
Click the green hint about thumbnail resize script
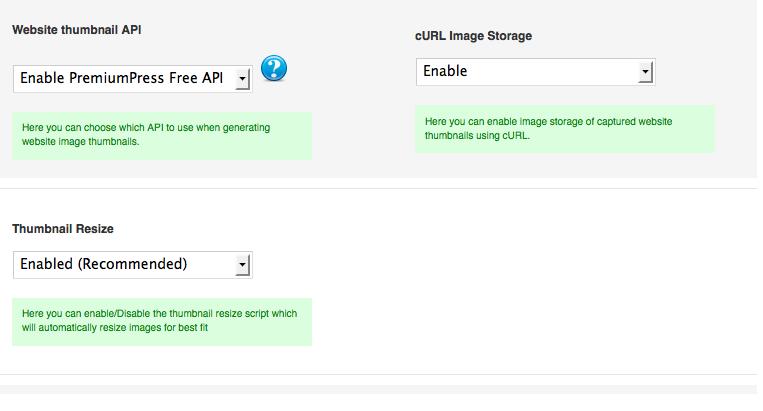coord(161,321)
